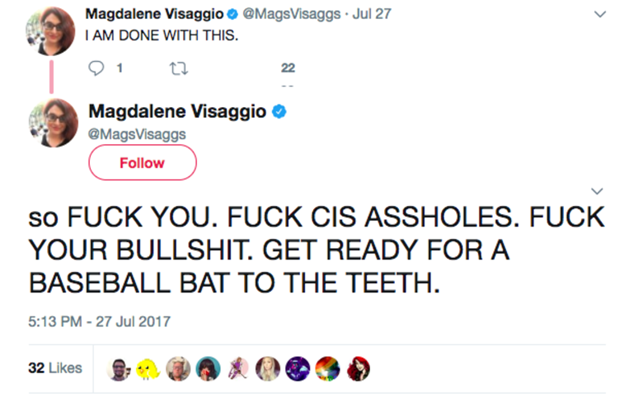Open the blonde-haired avatar liker profile

268,369
